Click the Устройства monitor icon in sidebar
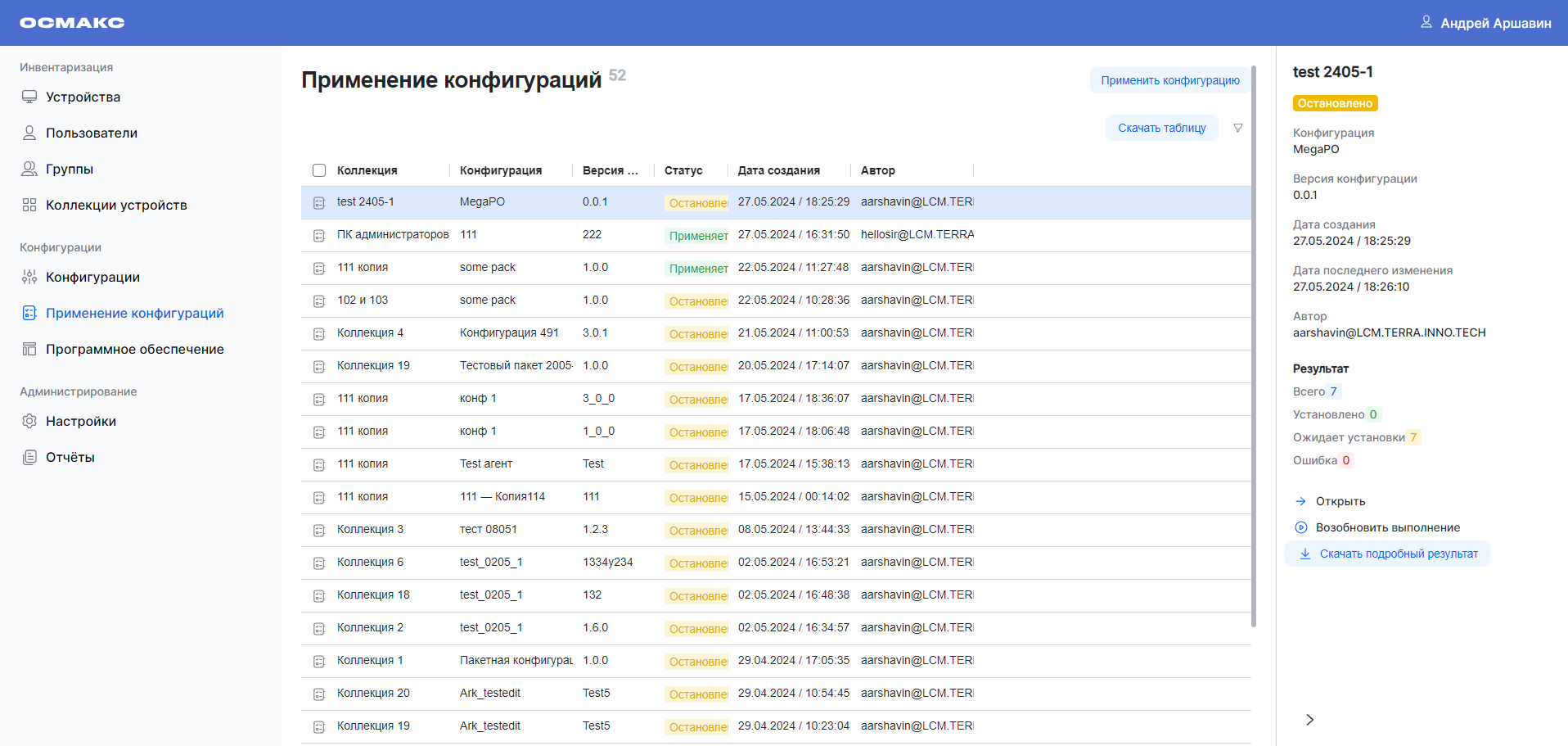1568x746 pixels. (x=29, y=97)
